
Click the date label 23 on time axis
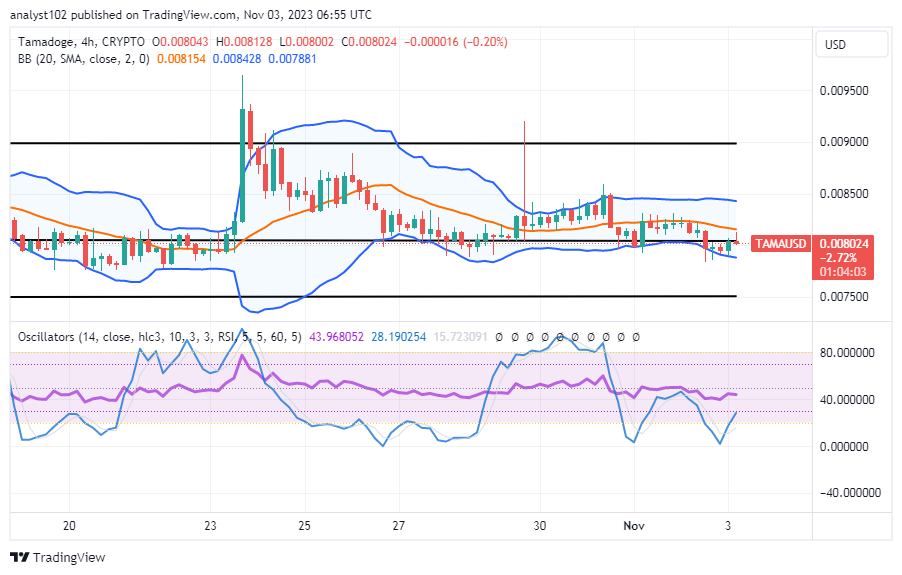click(x=210, y=526)
